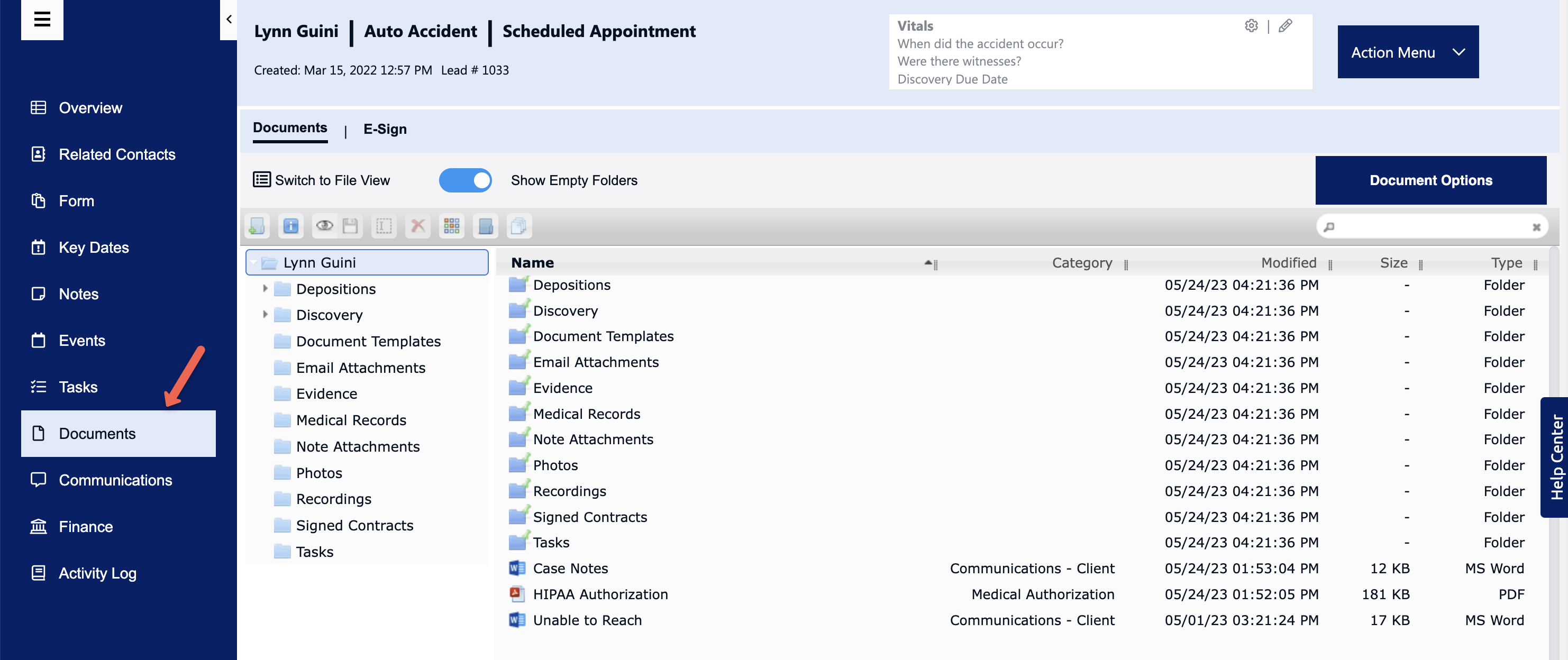Viewport: 1568px width, 660px height.
Task: Click the Finance bank icon
Action: click(38, 526)
